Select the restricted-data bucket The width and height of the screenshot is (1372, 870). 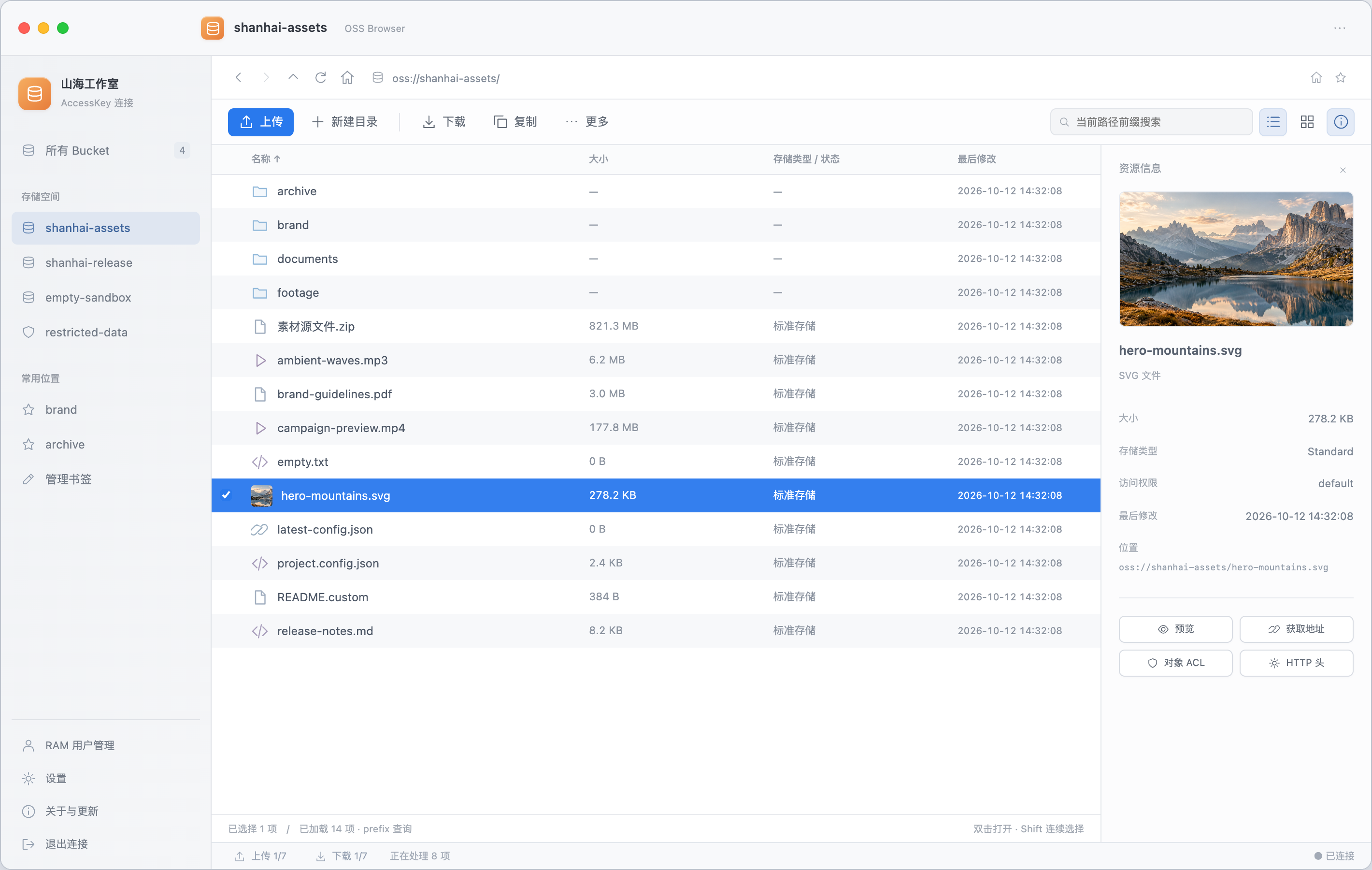(x=105, y=333)
